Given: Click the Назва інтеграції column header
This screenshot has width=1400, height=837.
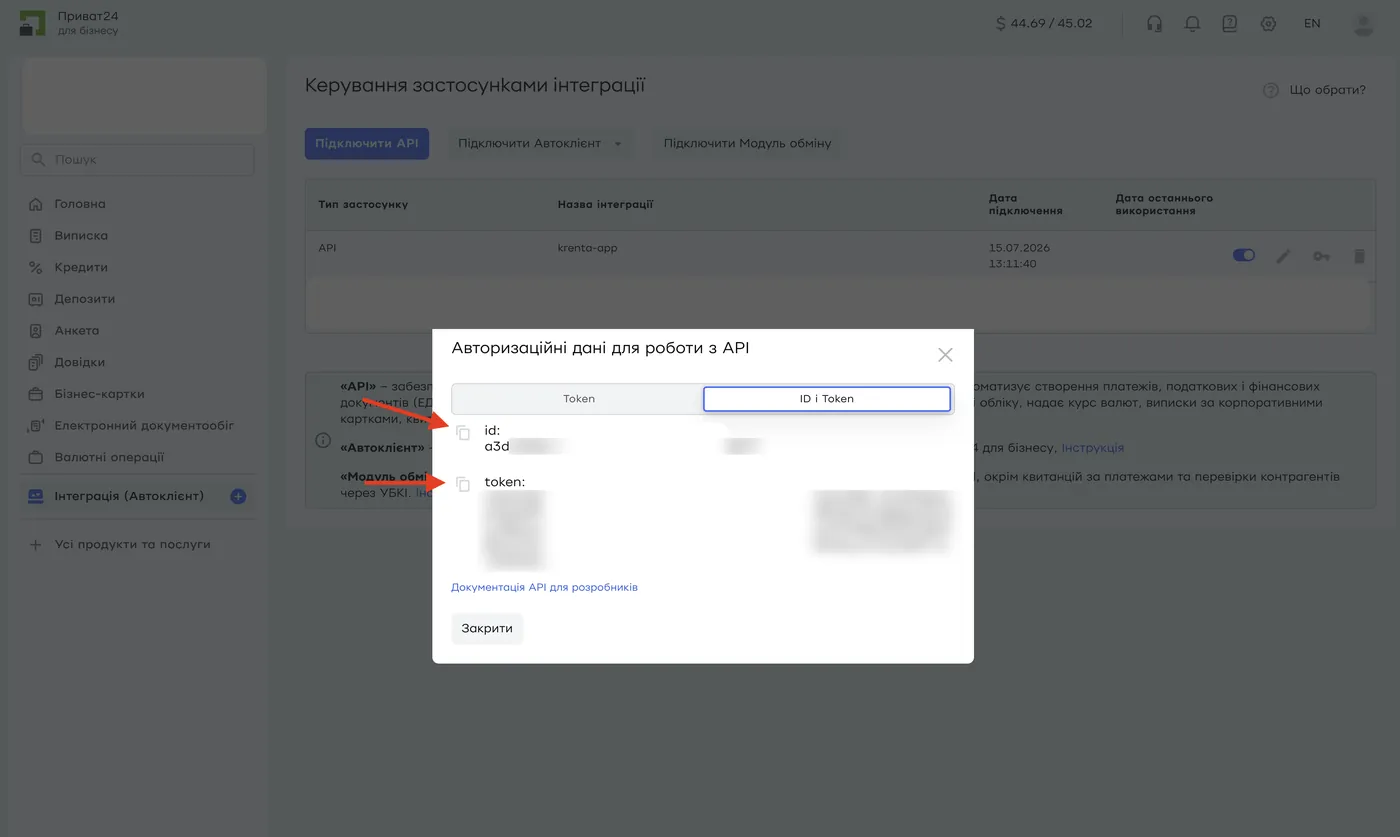Looking at the screenshot, I should click(605, 204).
